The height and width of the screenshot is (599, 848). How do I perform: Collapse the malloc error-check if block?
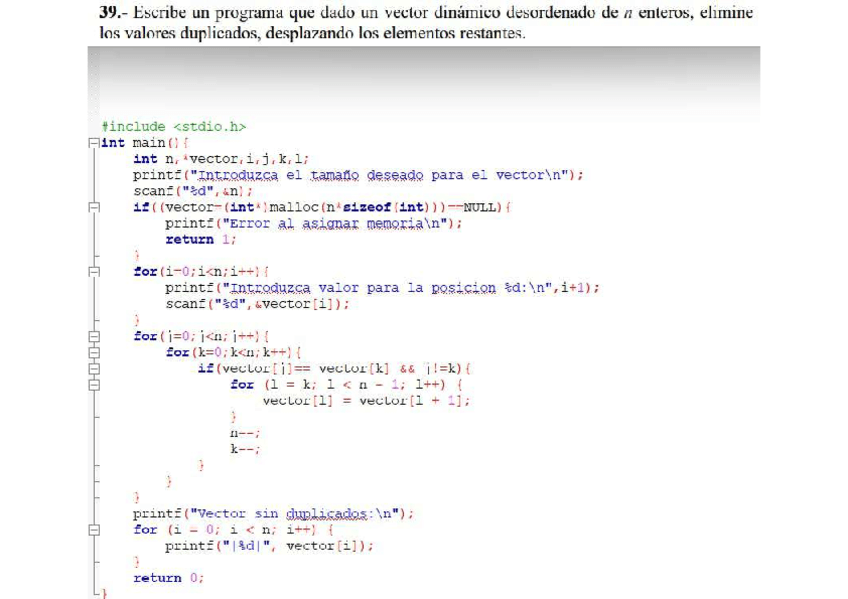tap(93, 208)
